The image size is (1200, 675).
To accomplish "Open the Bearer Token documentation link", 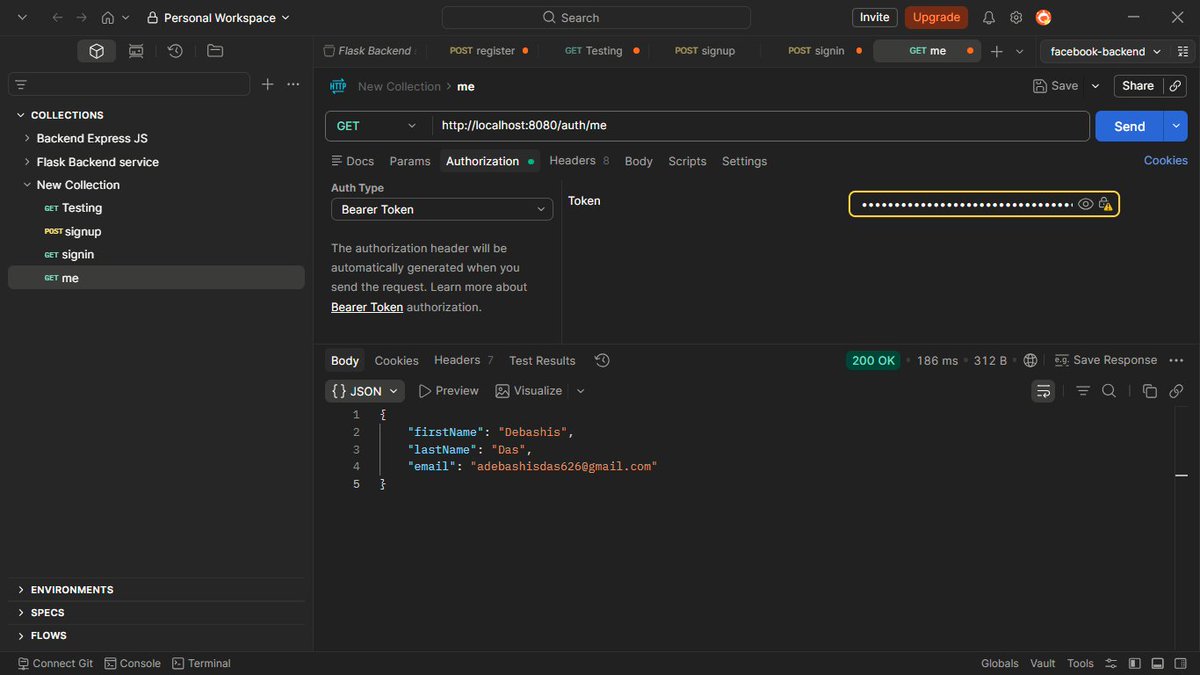I will pyautogui.click(x=366, y=306).
